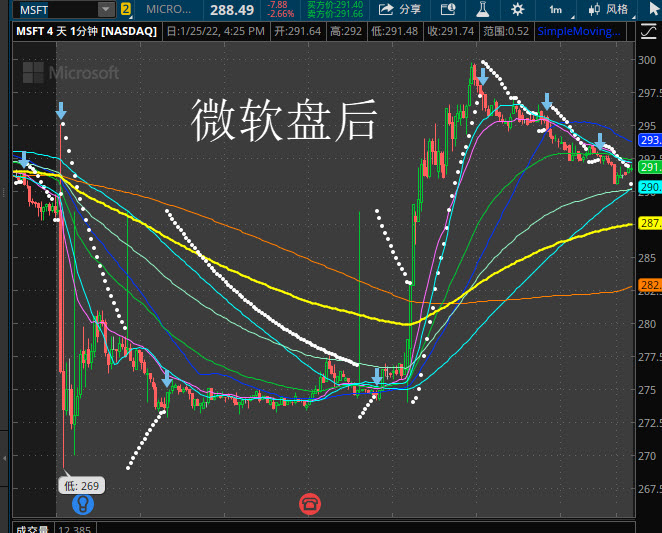This screenshot has width=662, height=533.
Task: Click the share arrow icon
Action: [385, 9]
